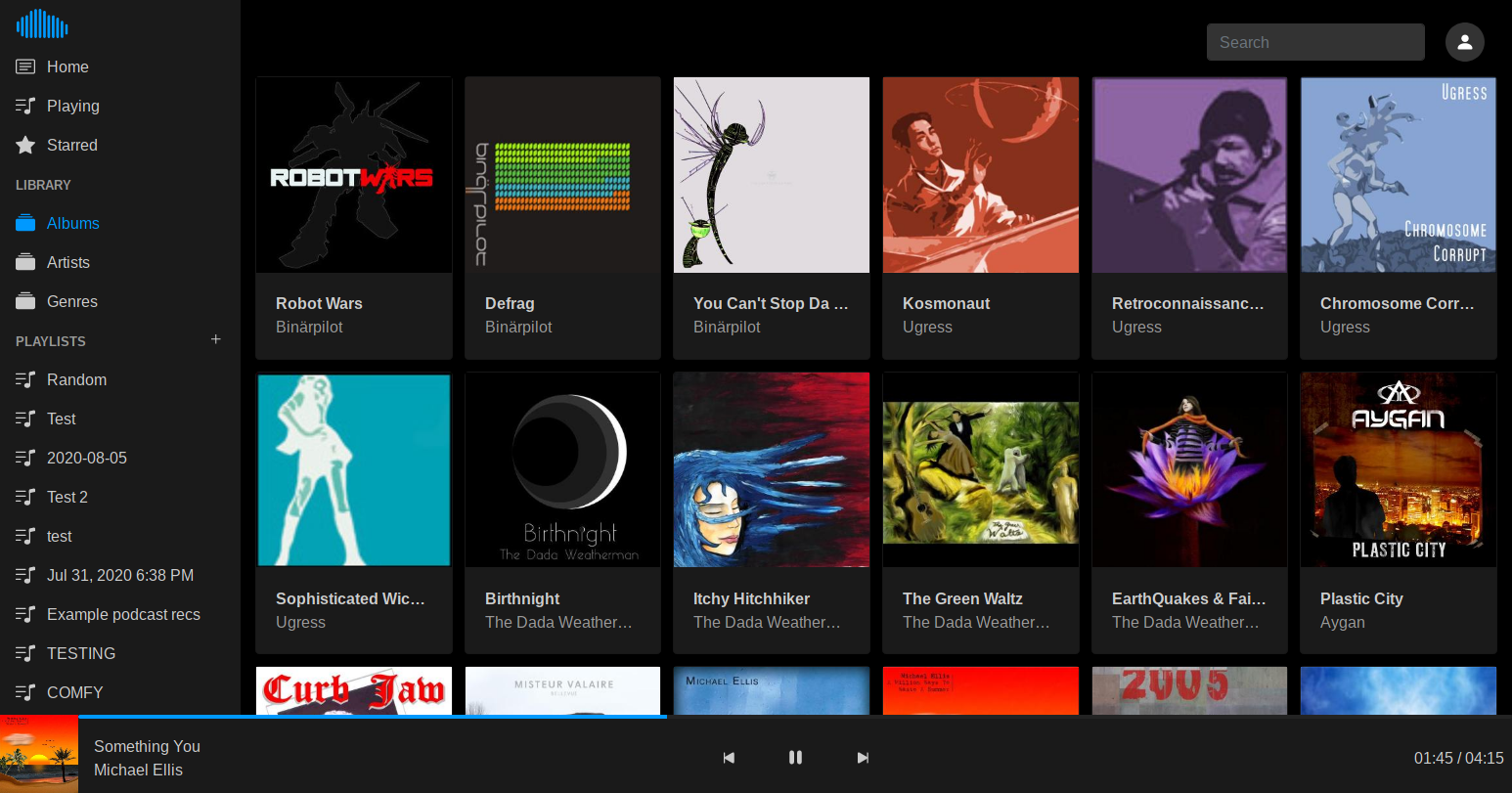This screenshot has height=793, width=1512.
Task: Open the capitalized Test playlist
Action: click(x=120, y=419)
